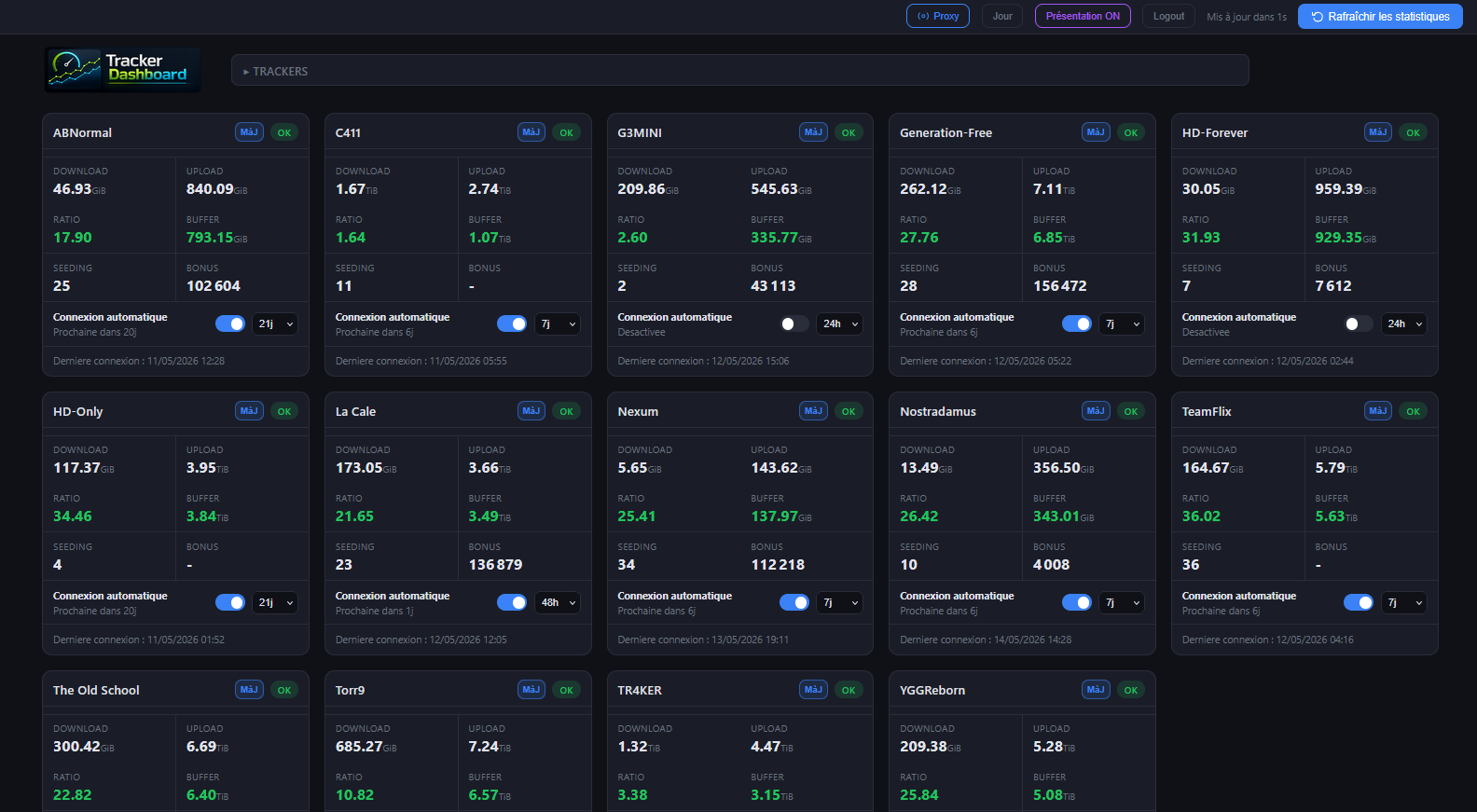Image resolution: width=1477 pixels, height=812 pixels.
Task: Disable automatic connection for C411
Action: [512, 323]
